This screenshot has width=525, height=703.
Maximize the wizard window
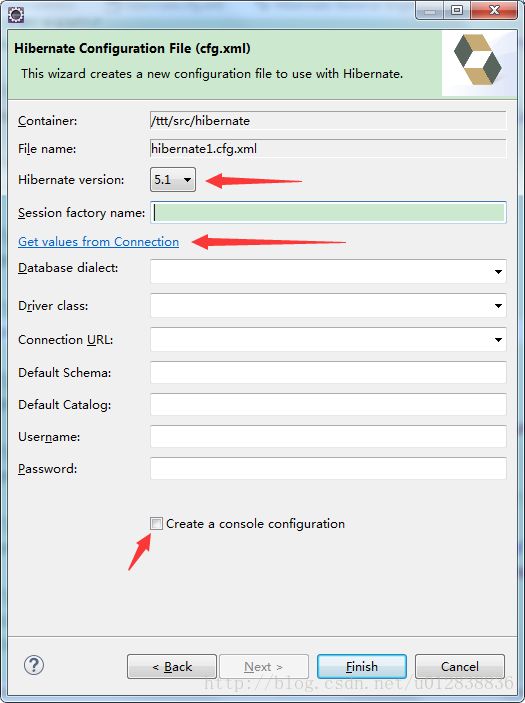[x=457, y=11]
